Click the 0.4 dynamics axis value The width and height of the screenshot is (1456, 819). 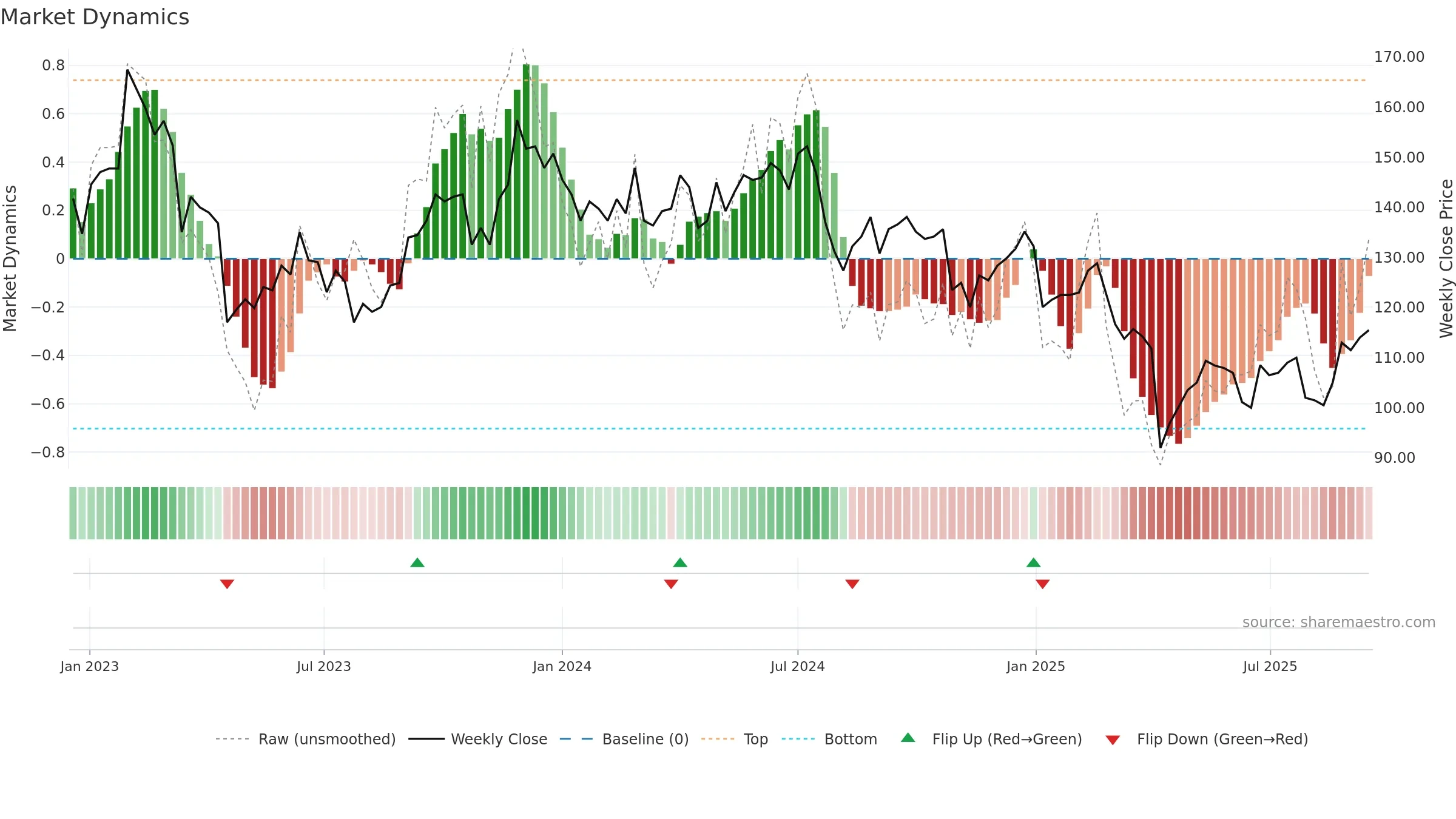53,163
